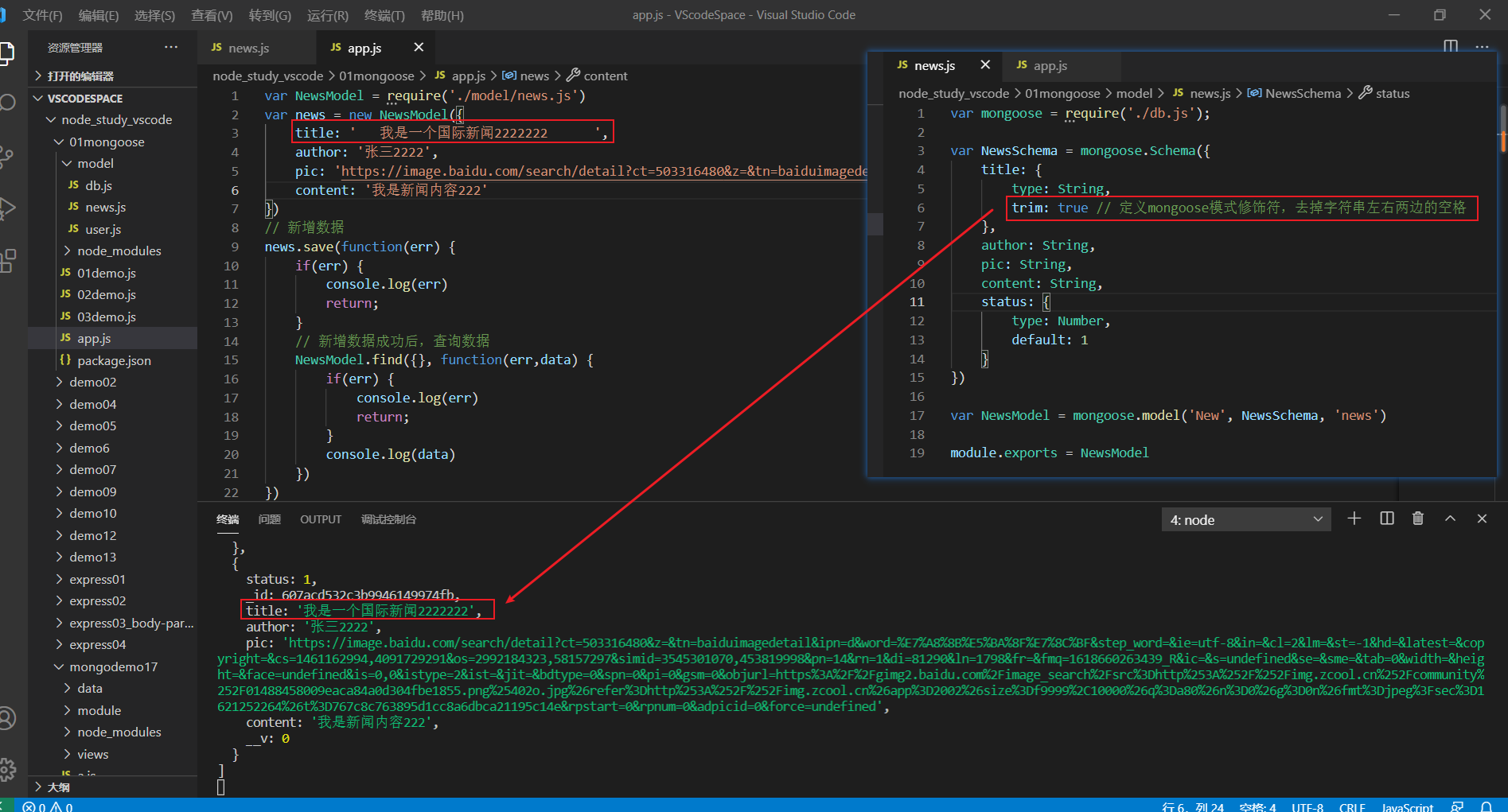This screenshot has width=1508, height=812.
Task: Open editor more actions ellipsis at top right
Action: (x=1482, y=47)
